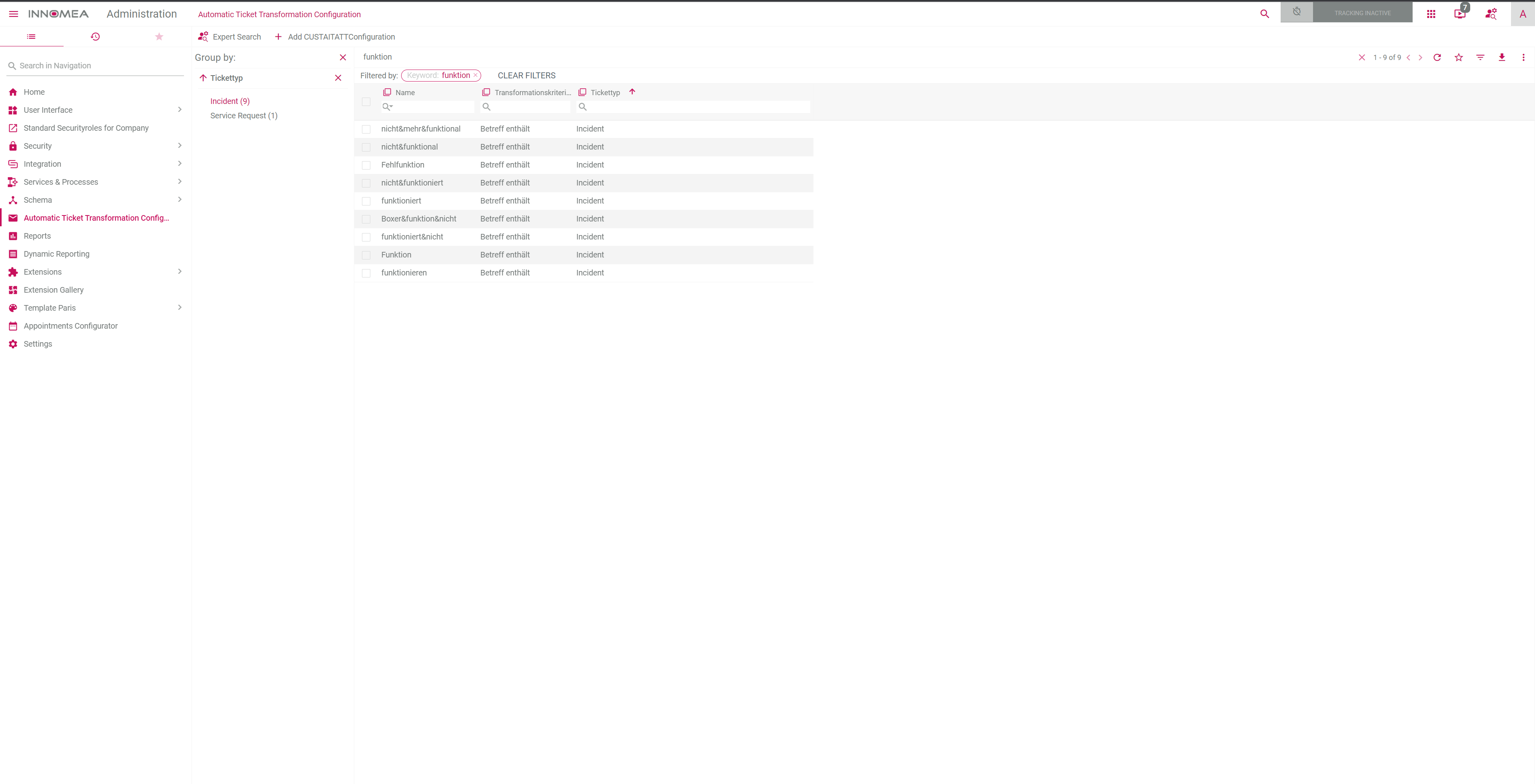The width and height of the screenshot is (1535, 784).
Task: Open the filter icon above the table
Action: click(x=1480, y=57)
